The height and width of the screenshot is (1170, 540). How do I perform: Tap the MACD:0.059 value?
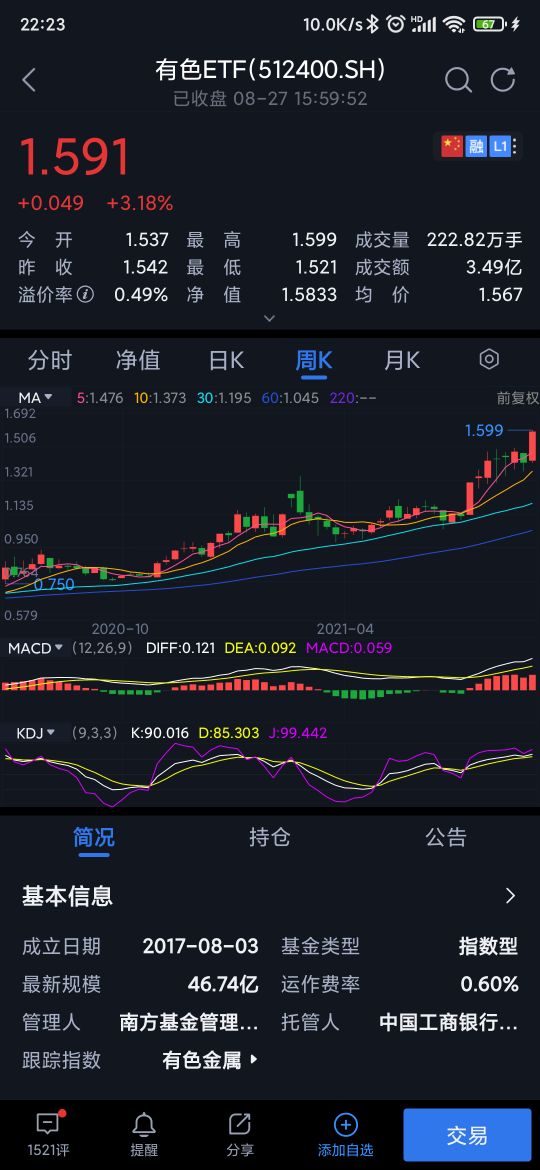coord(348,648)
